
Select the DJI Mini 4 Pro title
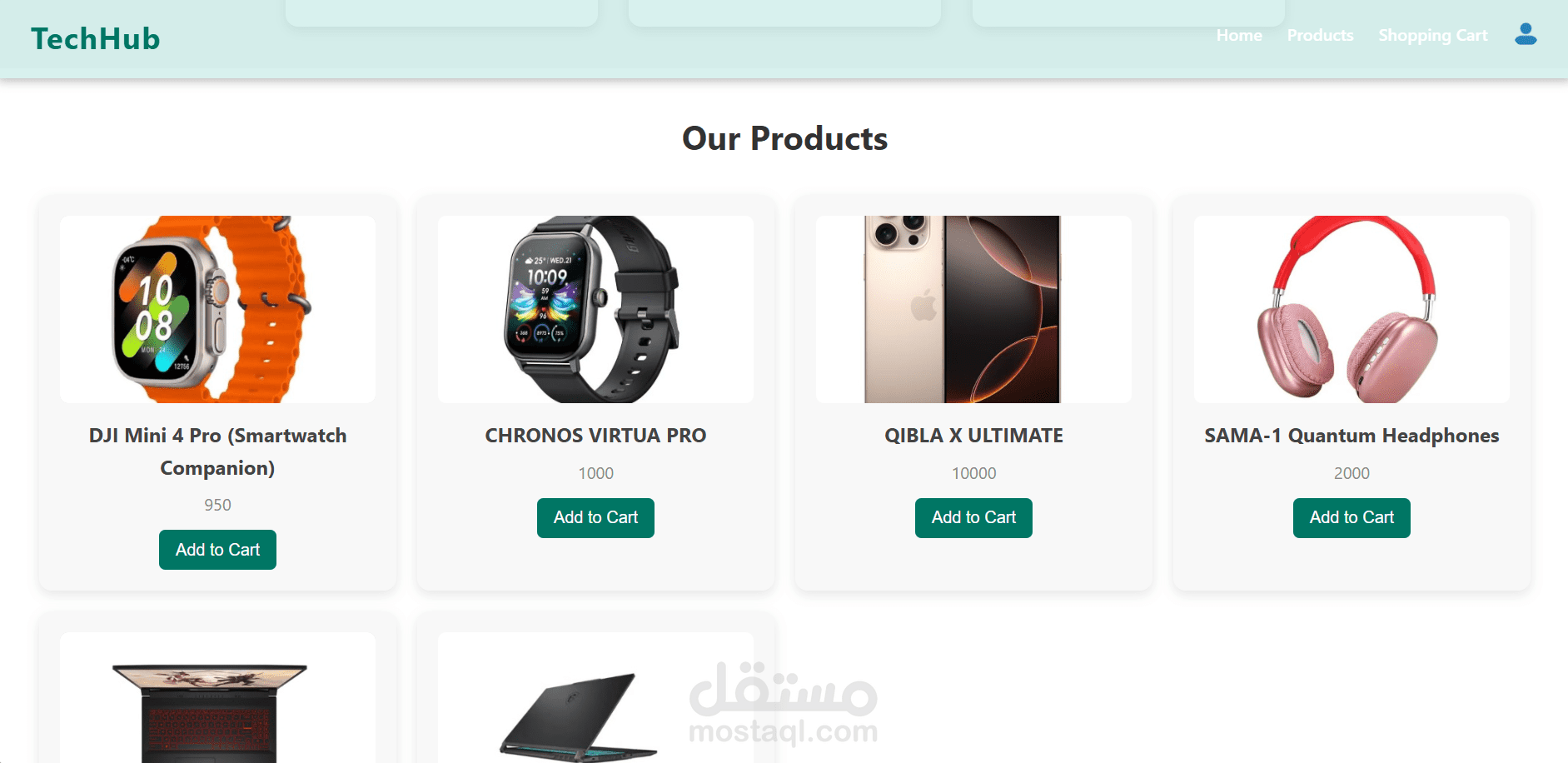(x=217, y=451)
